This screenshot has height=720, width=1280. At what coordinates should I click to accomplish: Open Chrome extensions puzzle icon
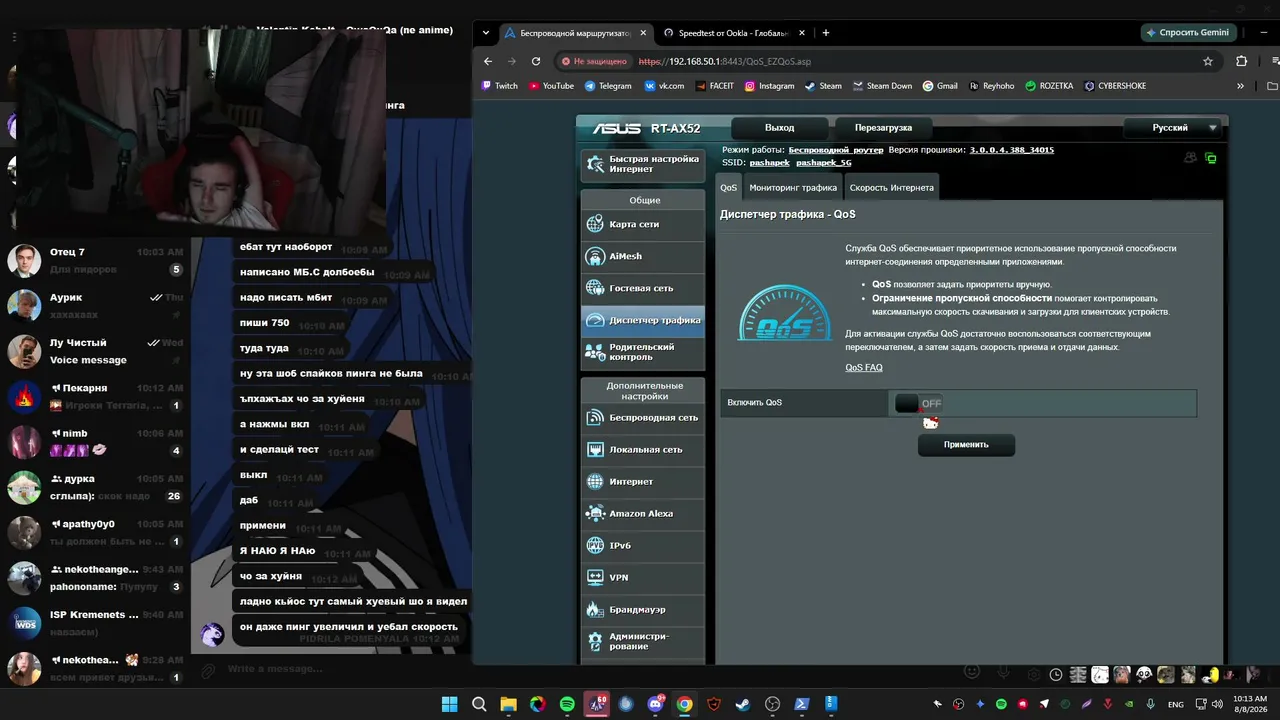(x=1242, y=61)
